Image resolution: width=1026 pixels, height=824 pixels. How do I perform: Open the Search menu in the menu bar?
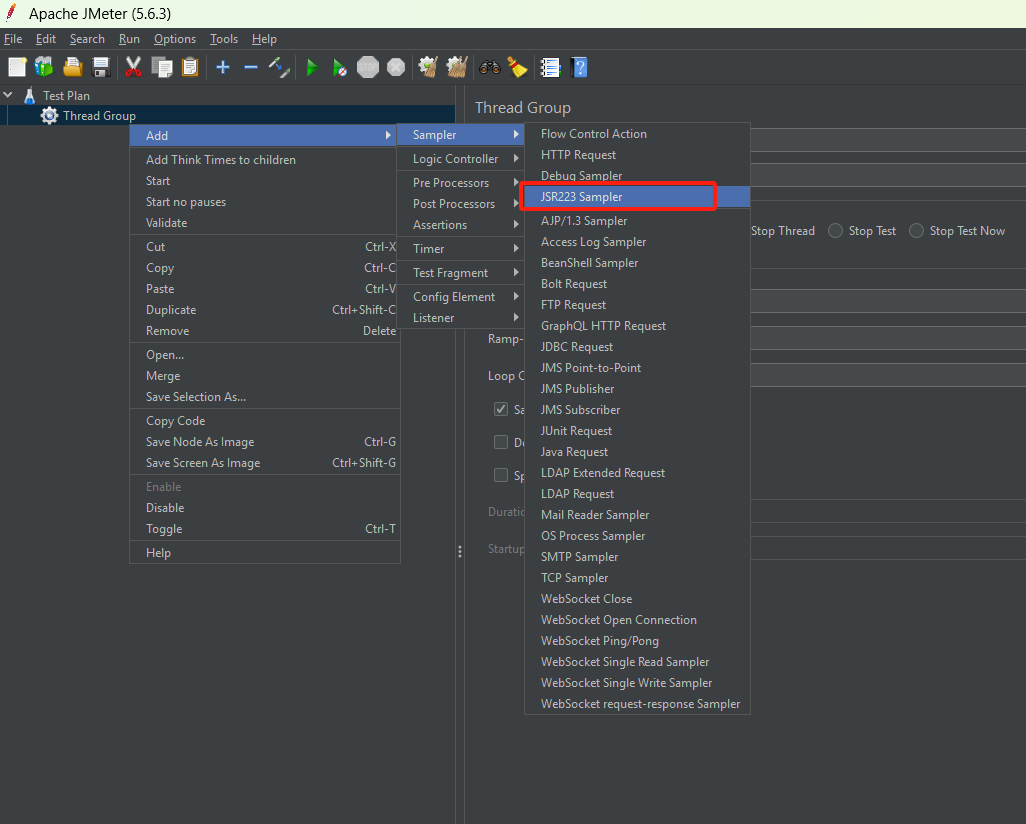click(87, 39)
